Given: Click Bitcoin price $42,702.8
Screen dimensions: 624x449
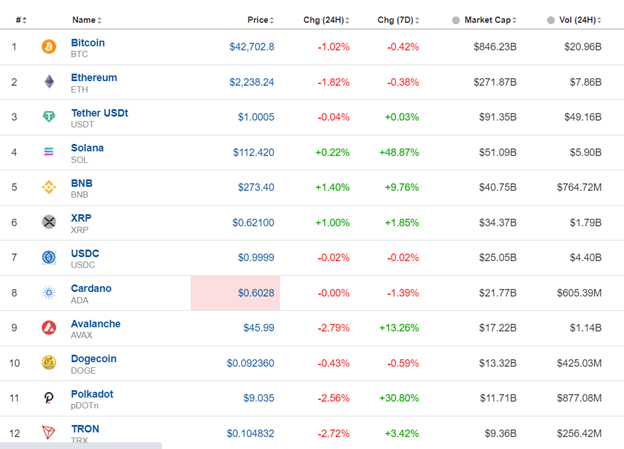Looking at the screenshot, I should [x=252, y=47].
